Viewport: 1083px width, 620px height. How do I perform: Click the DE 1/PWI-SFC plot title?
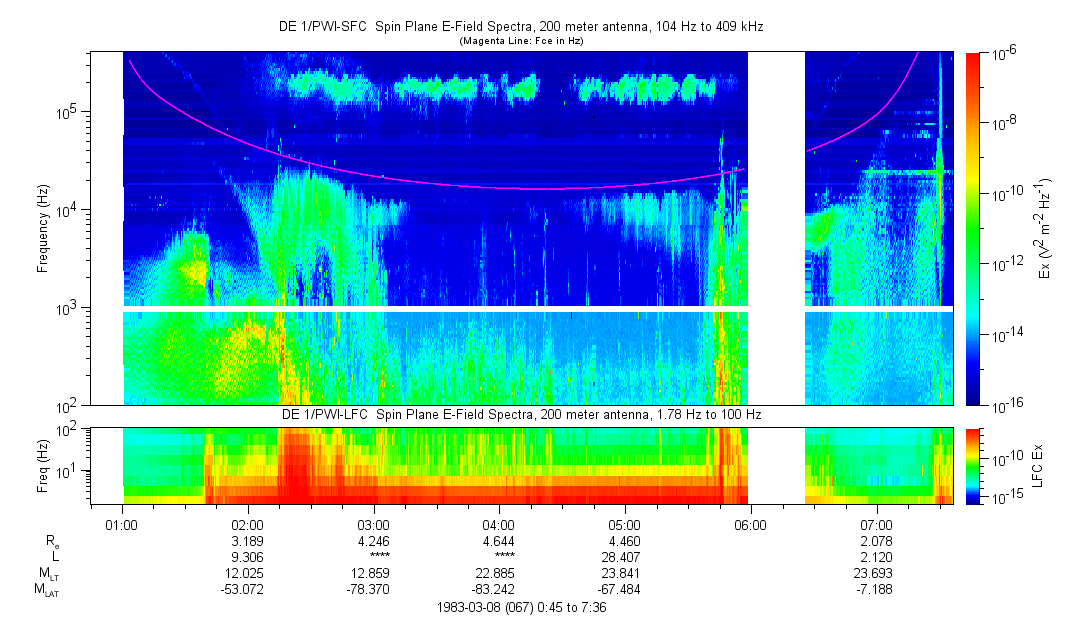point(520,27)
